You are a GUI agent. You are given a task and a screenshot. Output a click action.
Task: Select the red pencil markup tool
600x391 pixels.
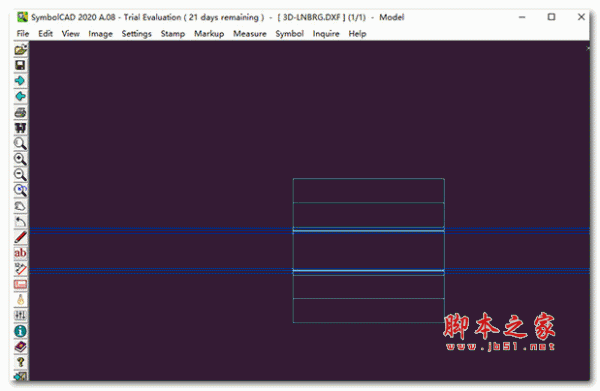pyautogui.click(x=21, y=238)
